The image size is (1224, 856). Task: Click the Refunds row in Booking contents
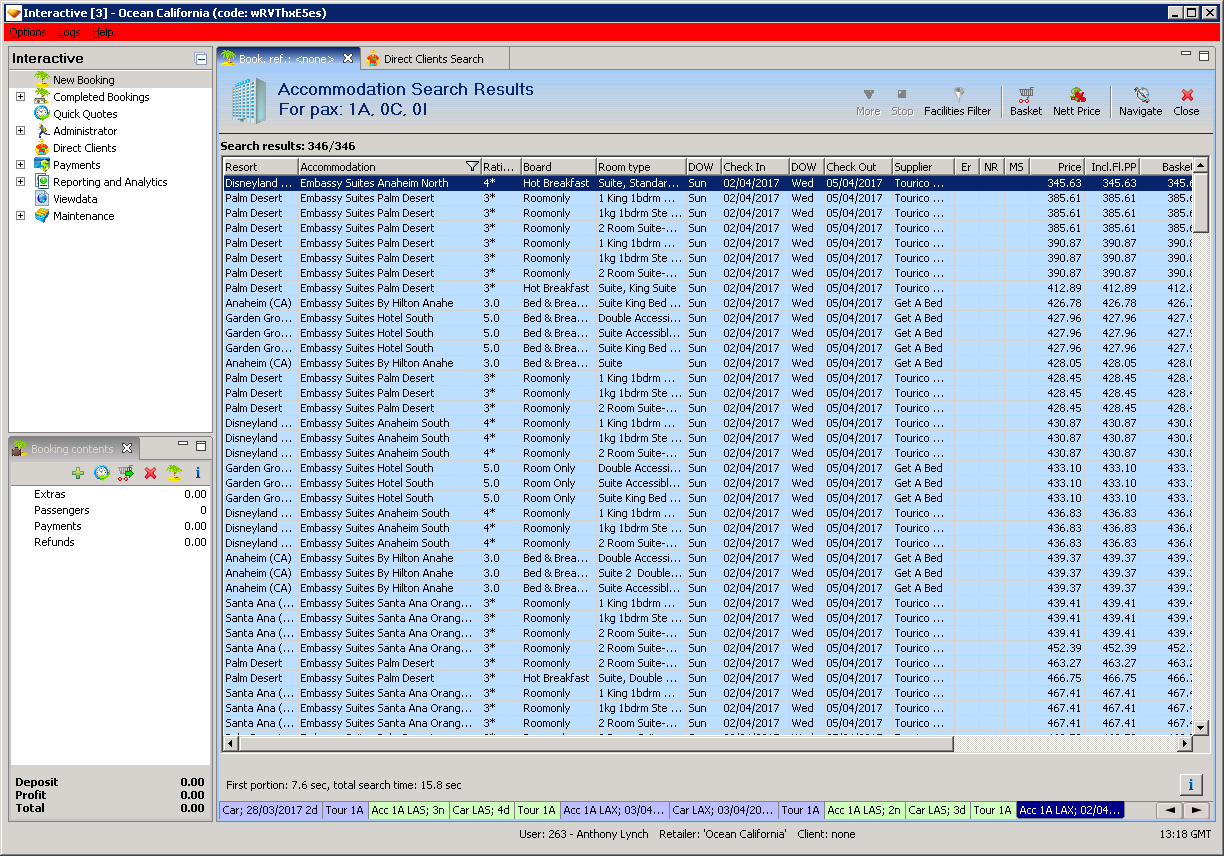[110, 542]
